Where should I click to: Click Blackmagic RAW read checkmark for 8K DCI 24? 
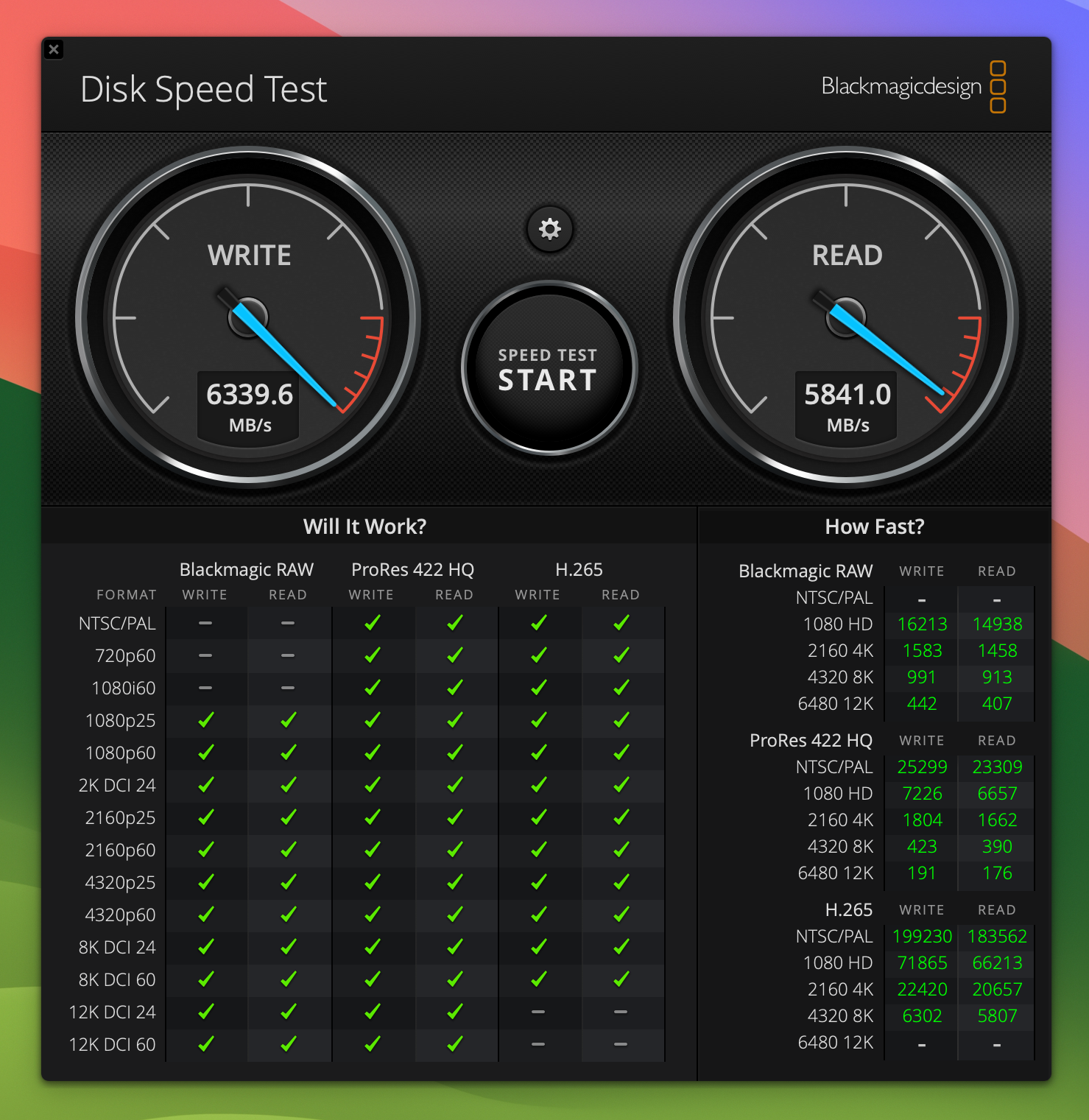click(x=289, y=947)
